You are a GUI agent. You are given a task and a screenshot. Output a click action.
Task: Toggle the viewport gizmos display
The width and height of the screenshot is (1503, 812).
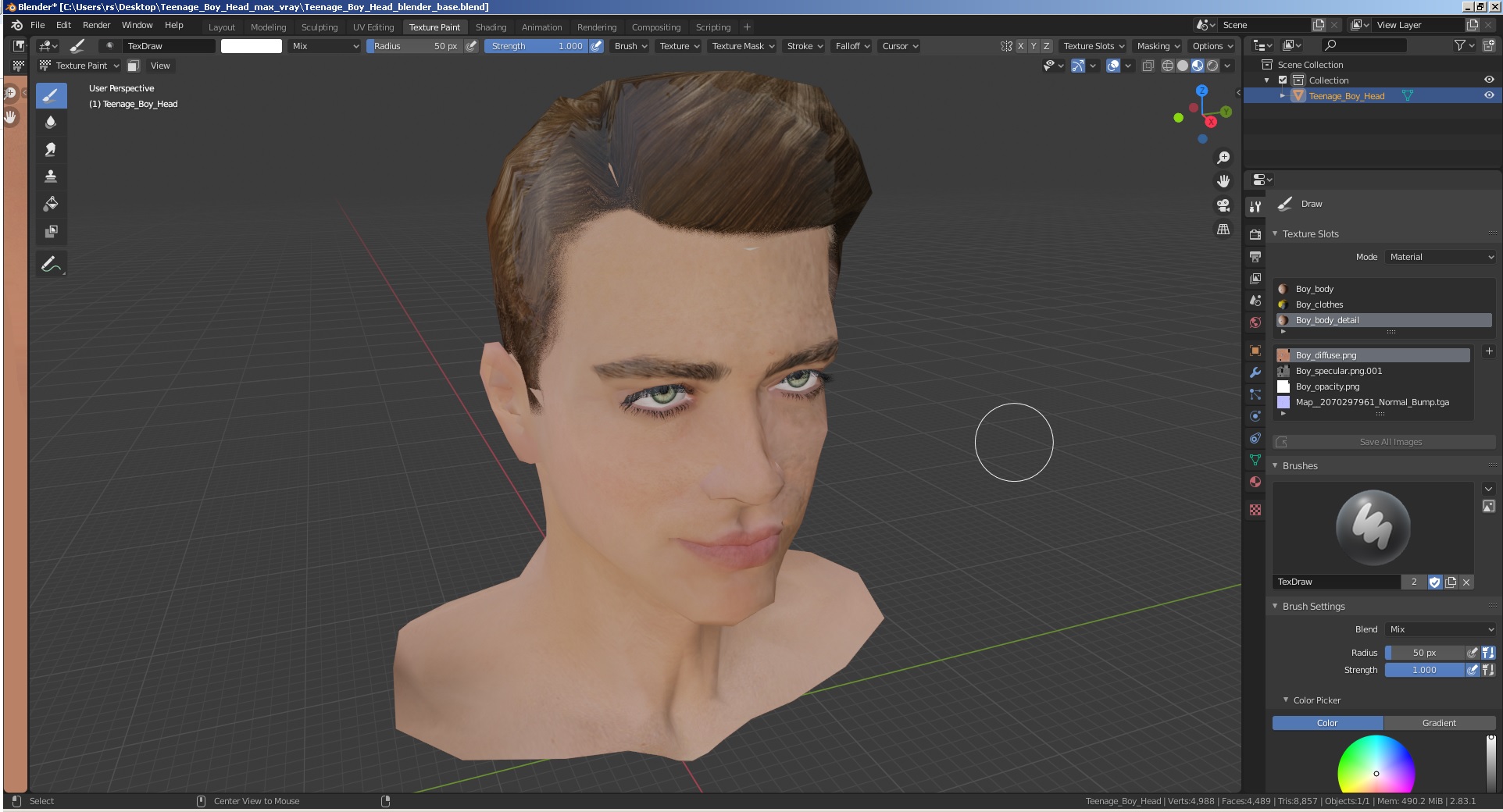click(x=1078, y=66)
